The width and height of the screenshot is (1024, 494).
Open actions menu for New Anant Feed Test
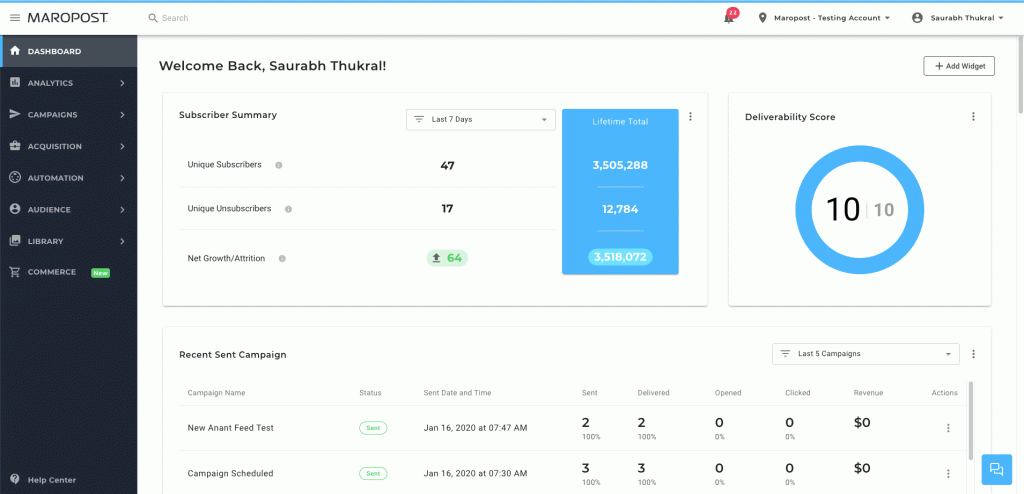pos(948,428)
